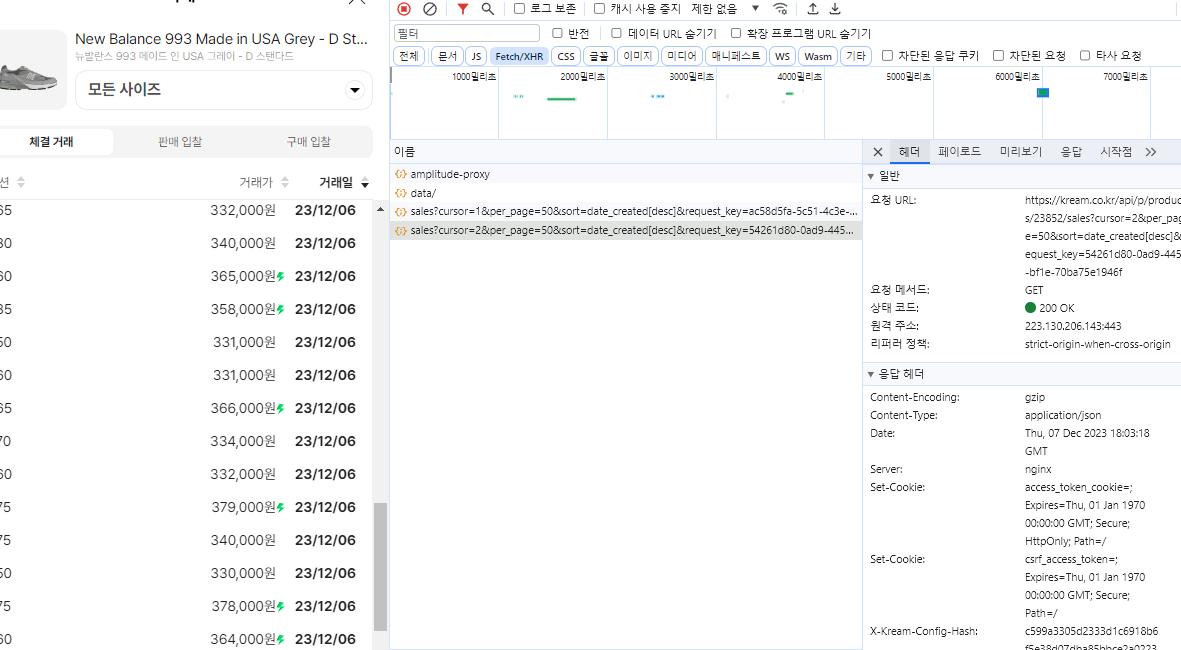Image resolution: width=1181 pixels, height=650 pixels.
Task: Switch to 미리보기 tab
Action: tap(1021, 152)
